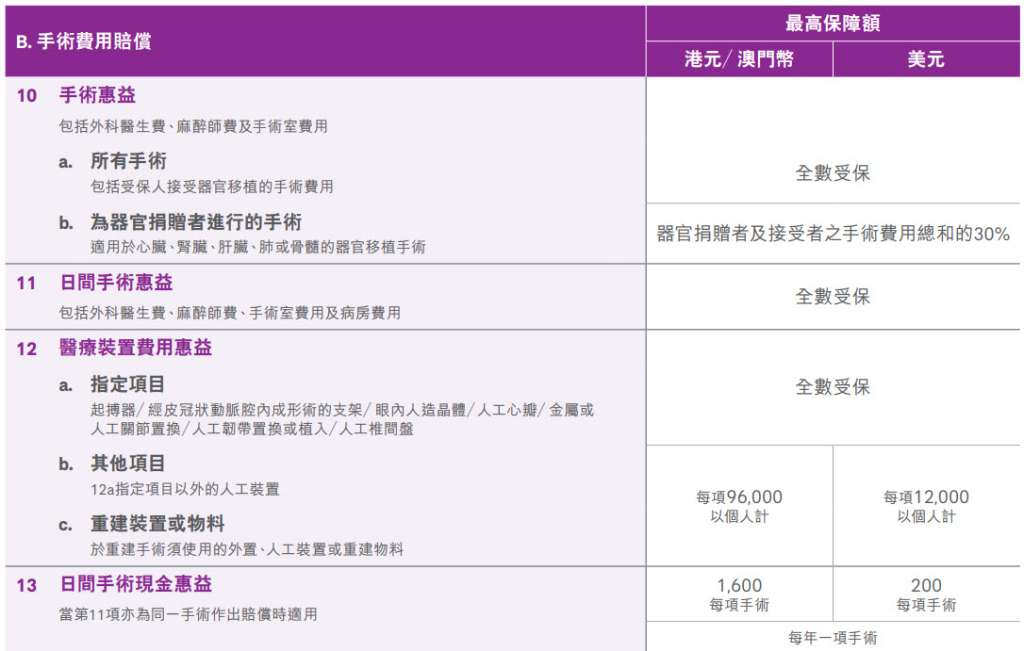Click the '每項12,000' USD limit cell

click(x=926, y=506)
